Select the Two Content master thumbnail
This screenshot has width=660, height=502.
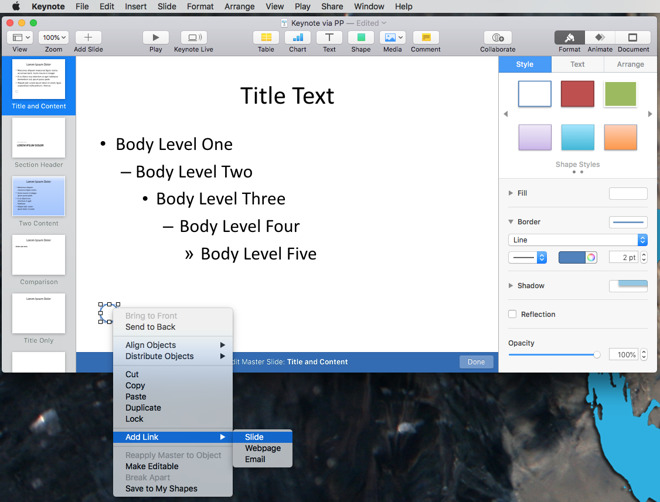pyautogui.click(x=39, y=197)
